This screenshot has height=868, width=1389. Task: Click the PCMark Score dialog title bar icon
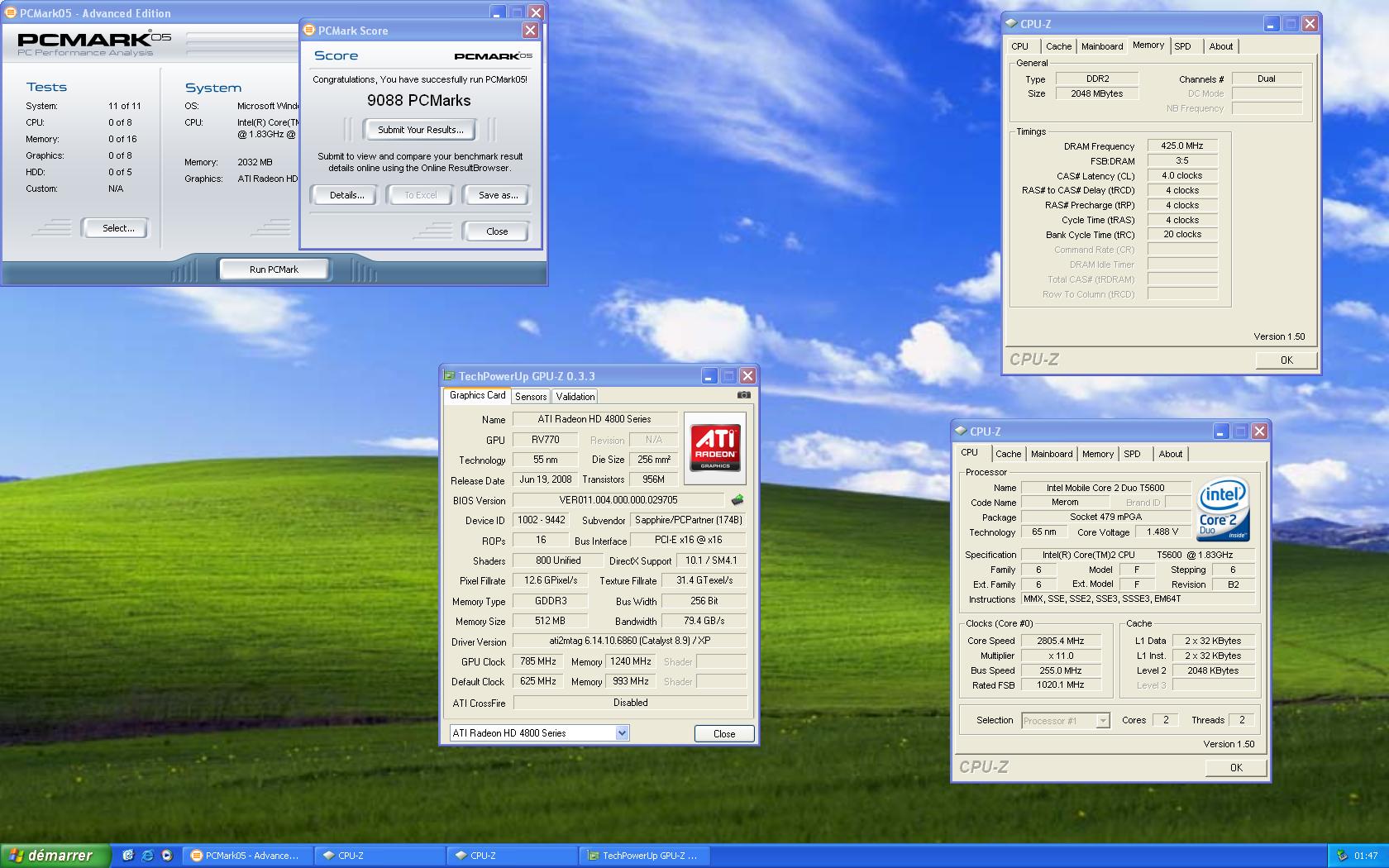coord(310,31)
